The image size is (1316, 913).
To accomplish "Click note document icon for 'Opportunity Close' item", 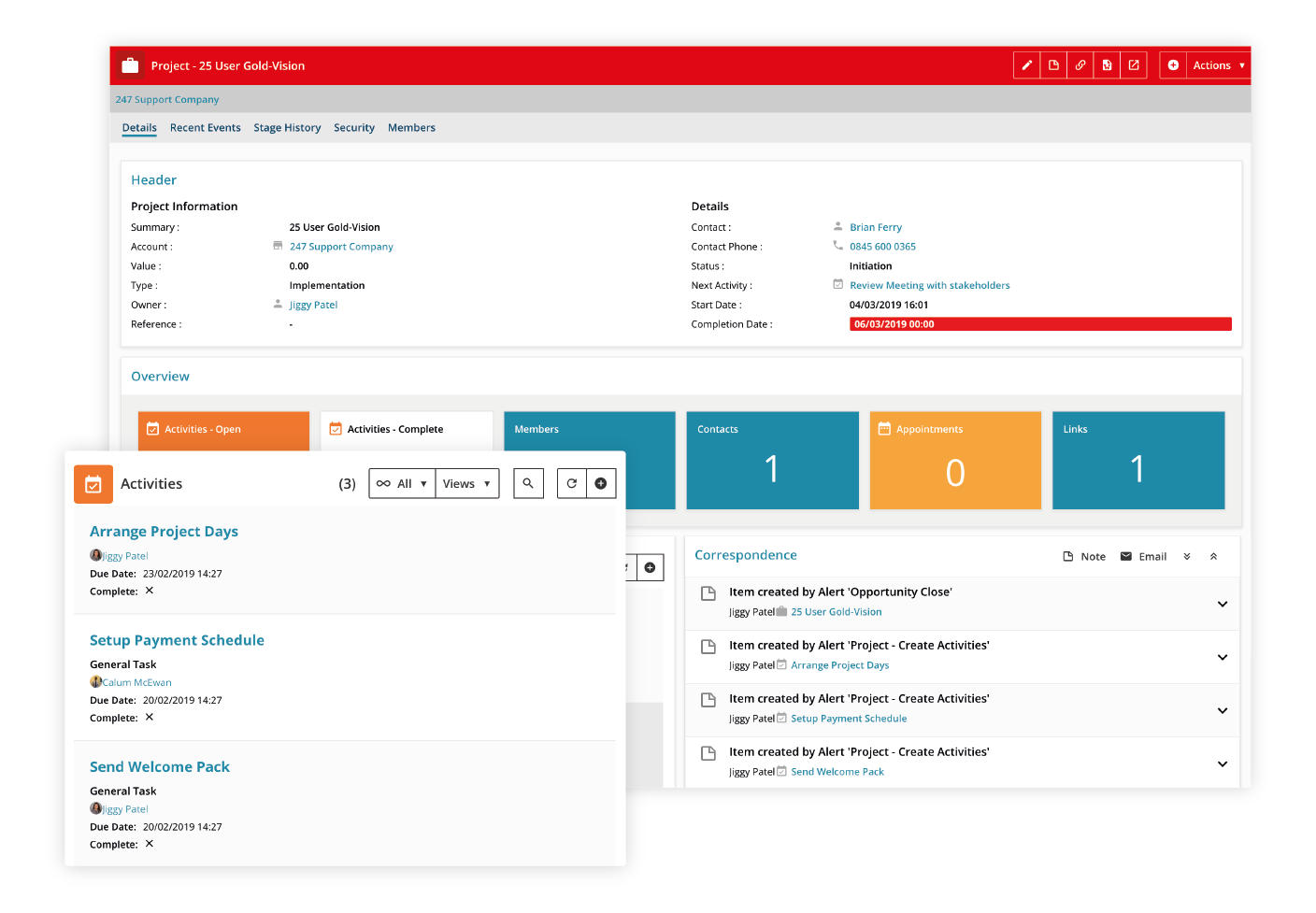I will tap(709, 592).
